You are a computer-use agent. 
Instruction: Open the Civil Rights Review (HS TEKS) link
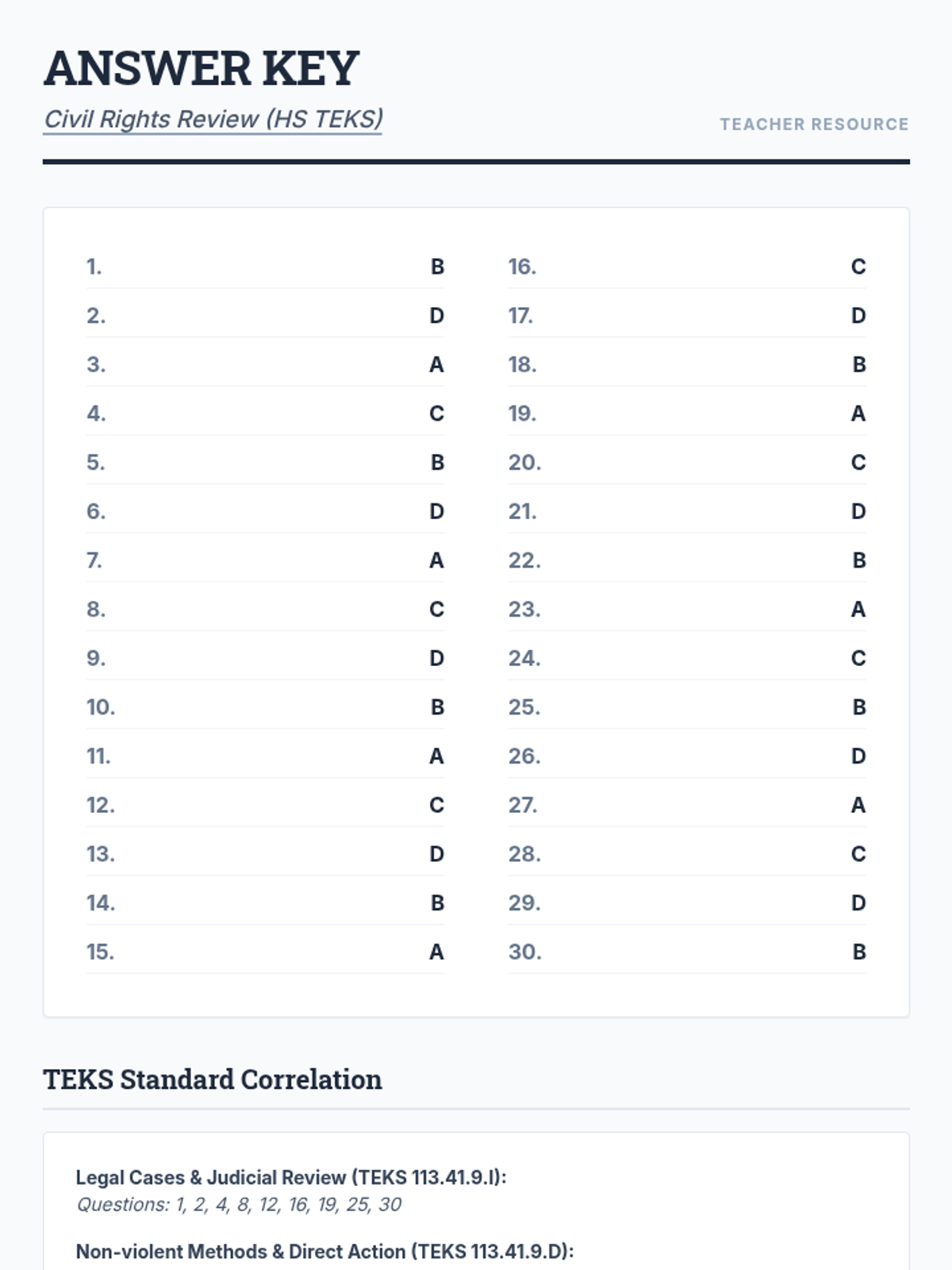213,119
